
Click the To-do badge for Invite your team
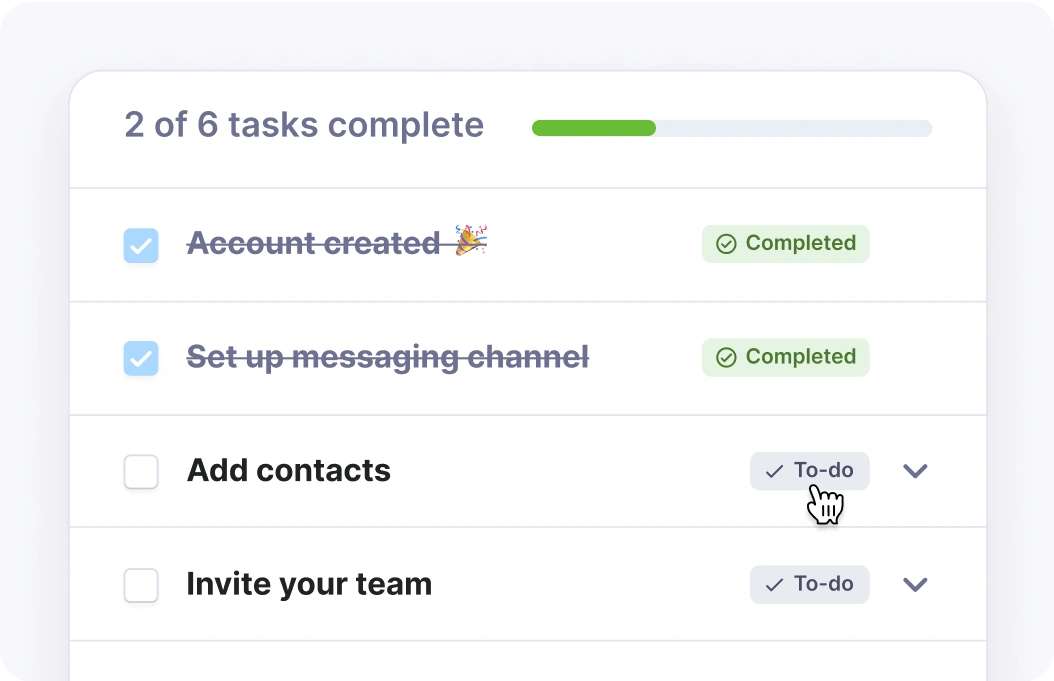[809, 584]
